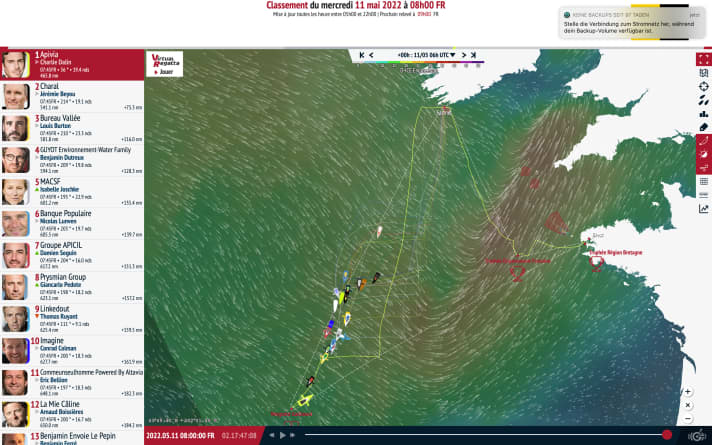The width and height of the screenshot is (712, 445).
Task: Select the Linkedout Thomas Ruyant row
Action: coord(72,319)
